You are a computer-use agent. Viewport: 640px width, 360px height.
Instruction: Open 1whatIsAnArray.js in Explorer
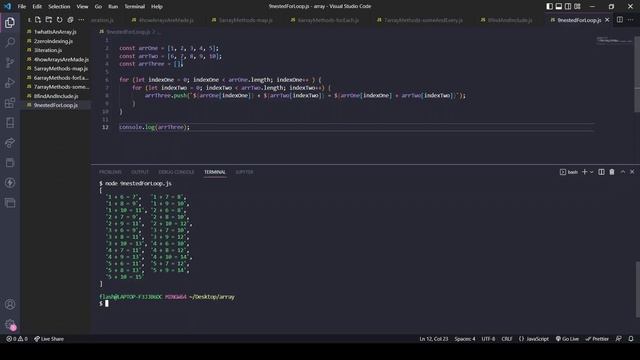56,32
